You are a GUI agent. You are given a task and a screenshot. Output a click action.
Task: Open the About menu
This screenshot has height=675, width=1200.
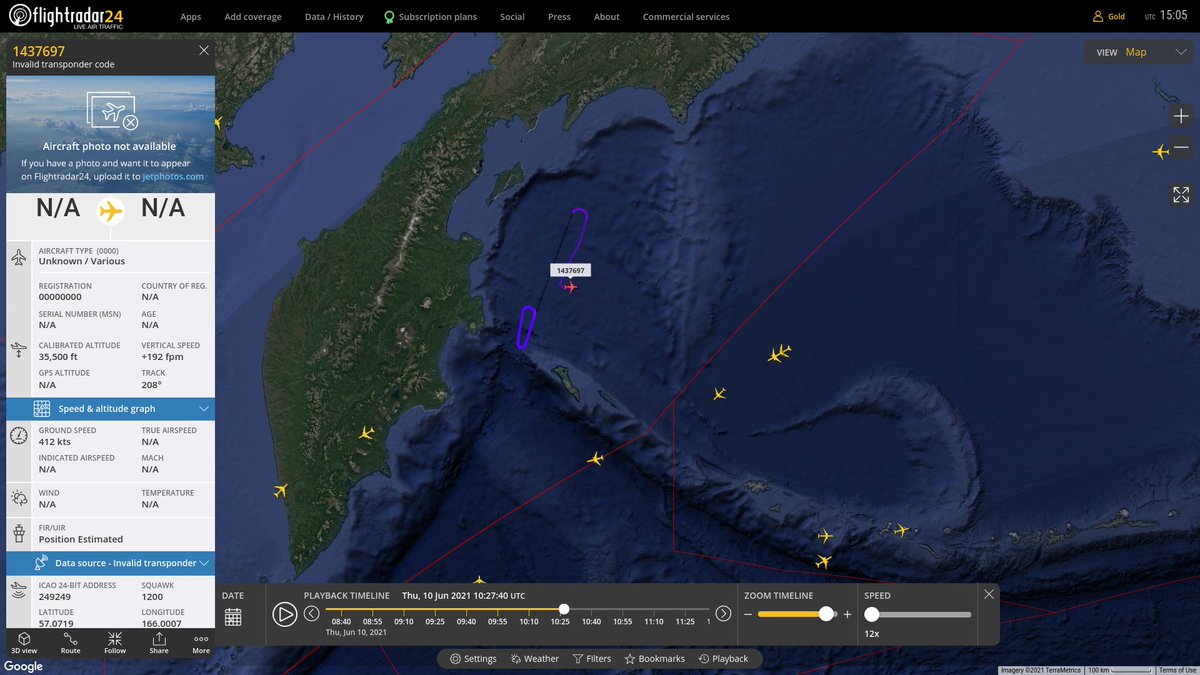(x=606, y=17)
